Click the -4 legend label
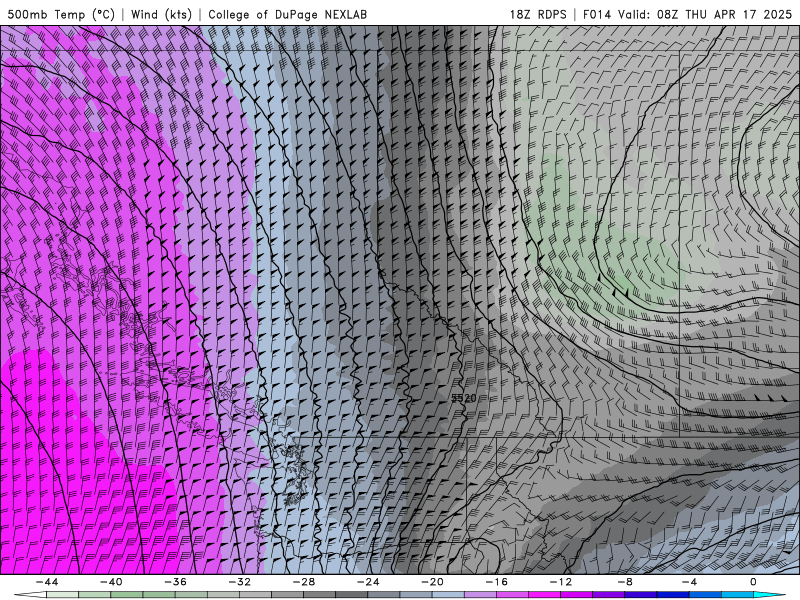This screenshot has width=800, height=600. point(689,582)
